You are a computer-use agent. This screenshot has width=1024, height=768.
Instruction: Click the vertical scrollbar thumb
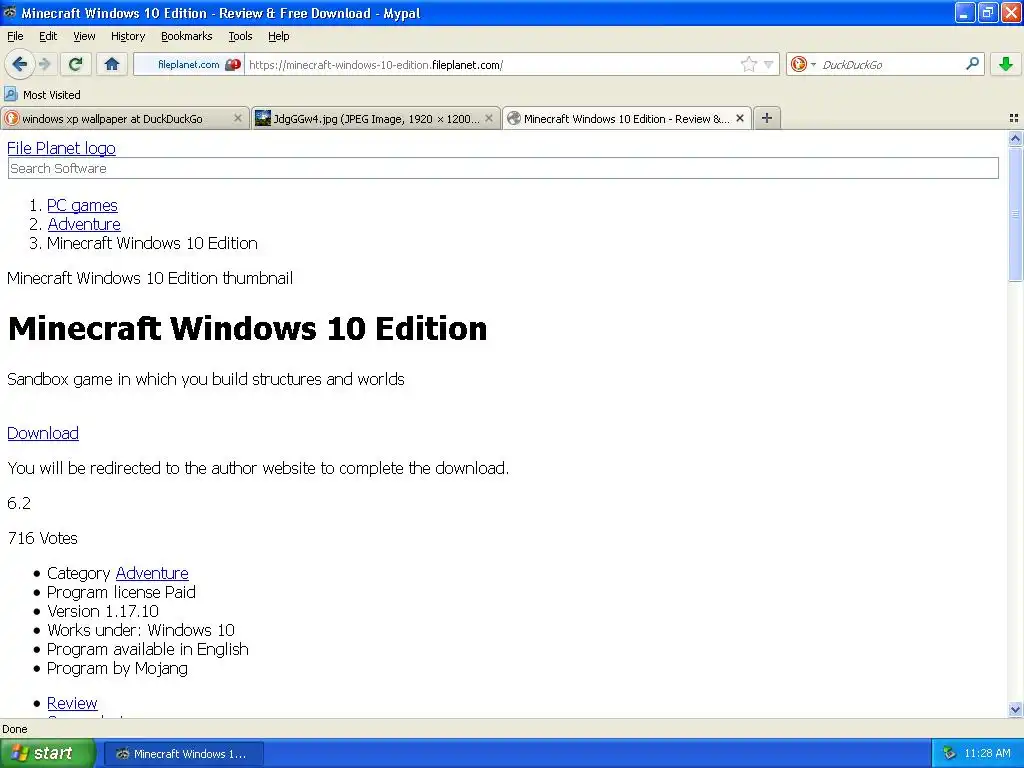coord(1015,214)
